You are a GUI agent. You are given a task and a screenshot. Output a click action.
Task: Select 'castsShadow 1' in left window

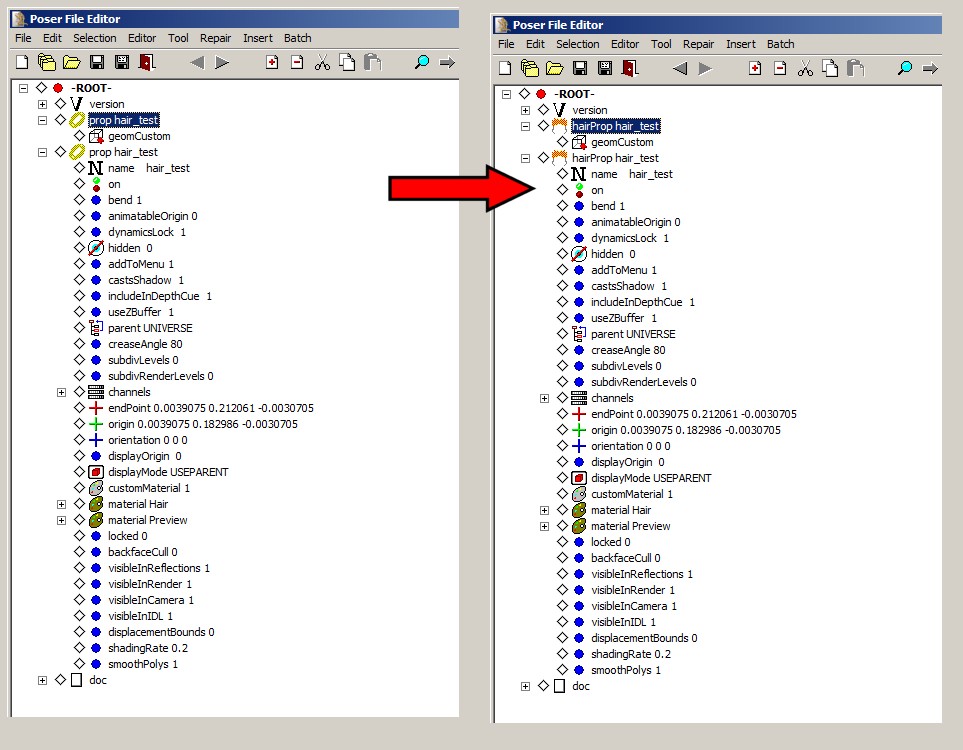(x=146, y=280)
